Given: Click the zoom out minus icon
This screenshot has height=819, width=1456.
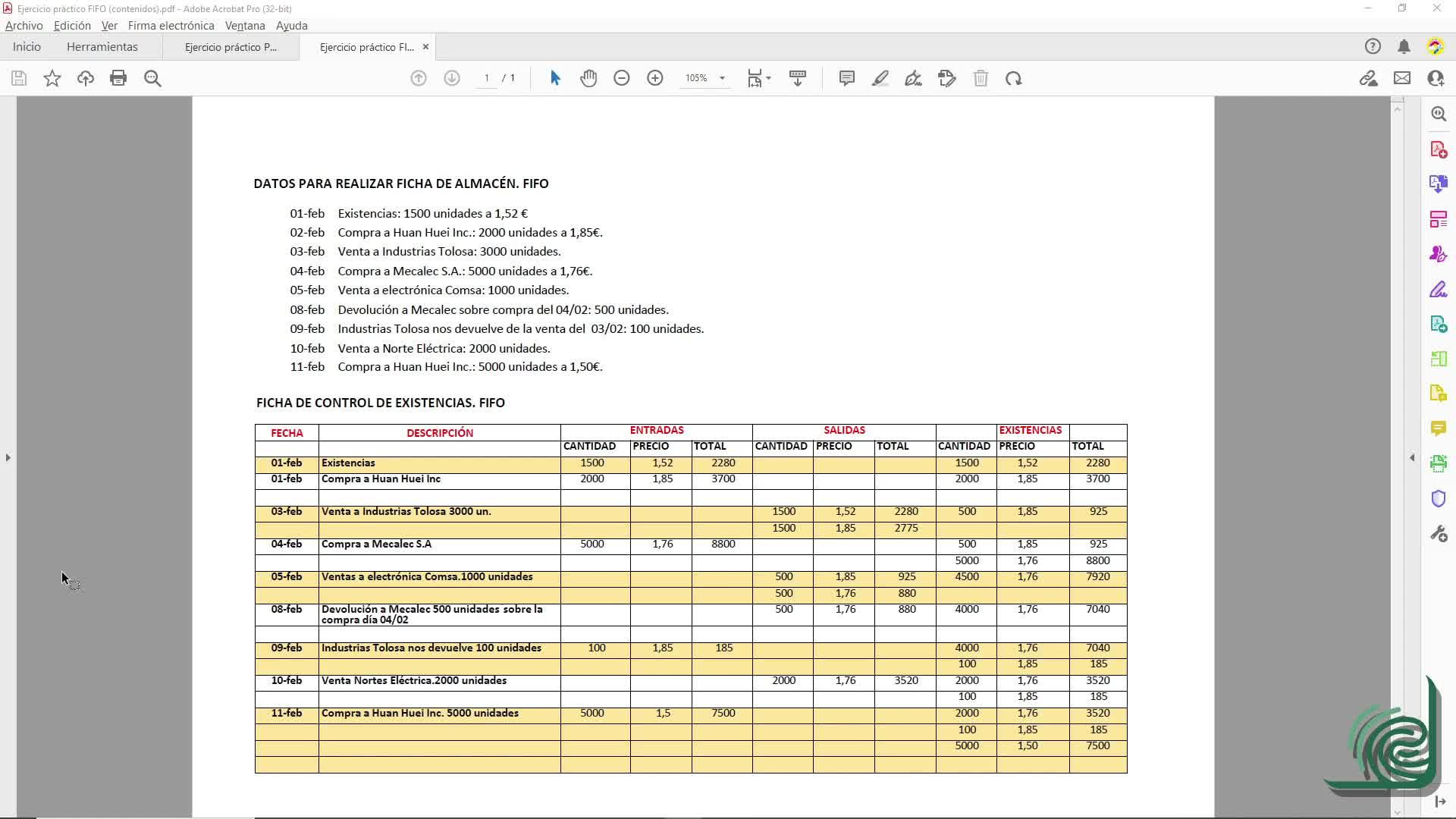Looking at the screenshot, I should pos(622,78).
